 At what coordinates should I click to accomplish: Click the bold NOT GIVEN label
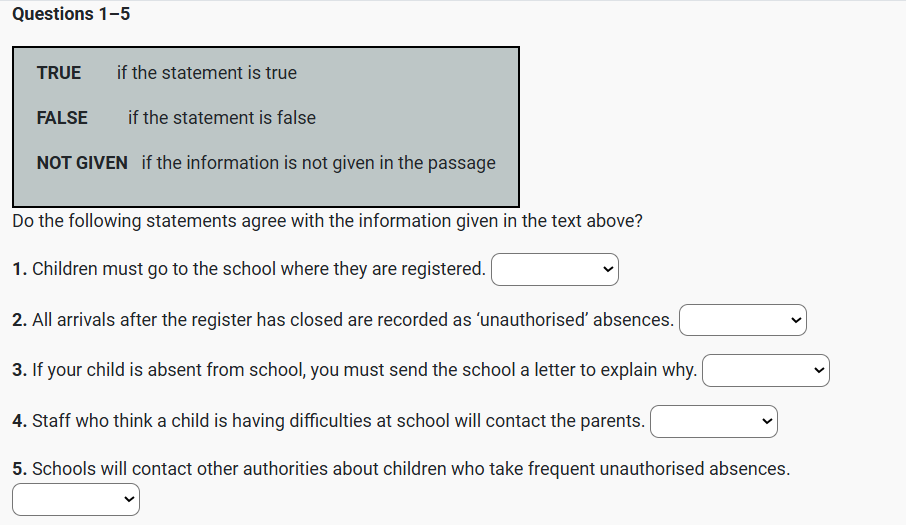(82, 163)
